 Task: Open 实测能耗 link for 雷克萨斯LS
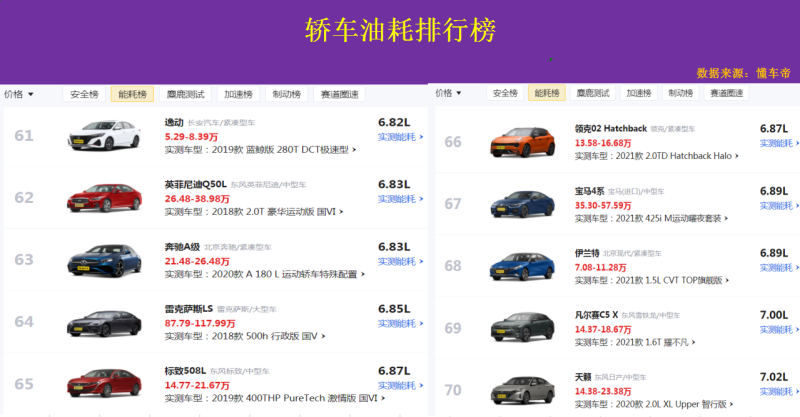click(x=399, y=324)
